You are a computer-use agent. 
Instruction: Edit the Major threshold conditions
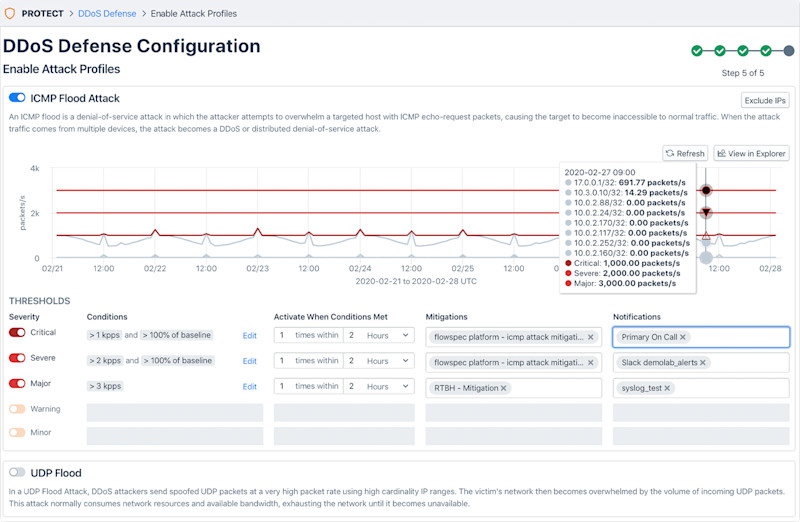pos(249,386)
